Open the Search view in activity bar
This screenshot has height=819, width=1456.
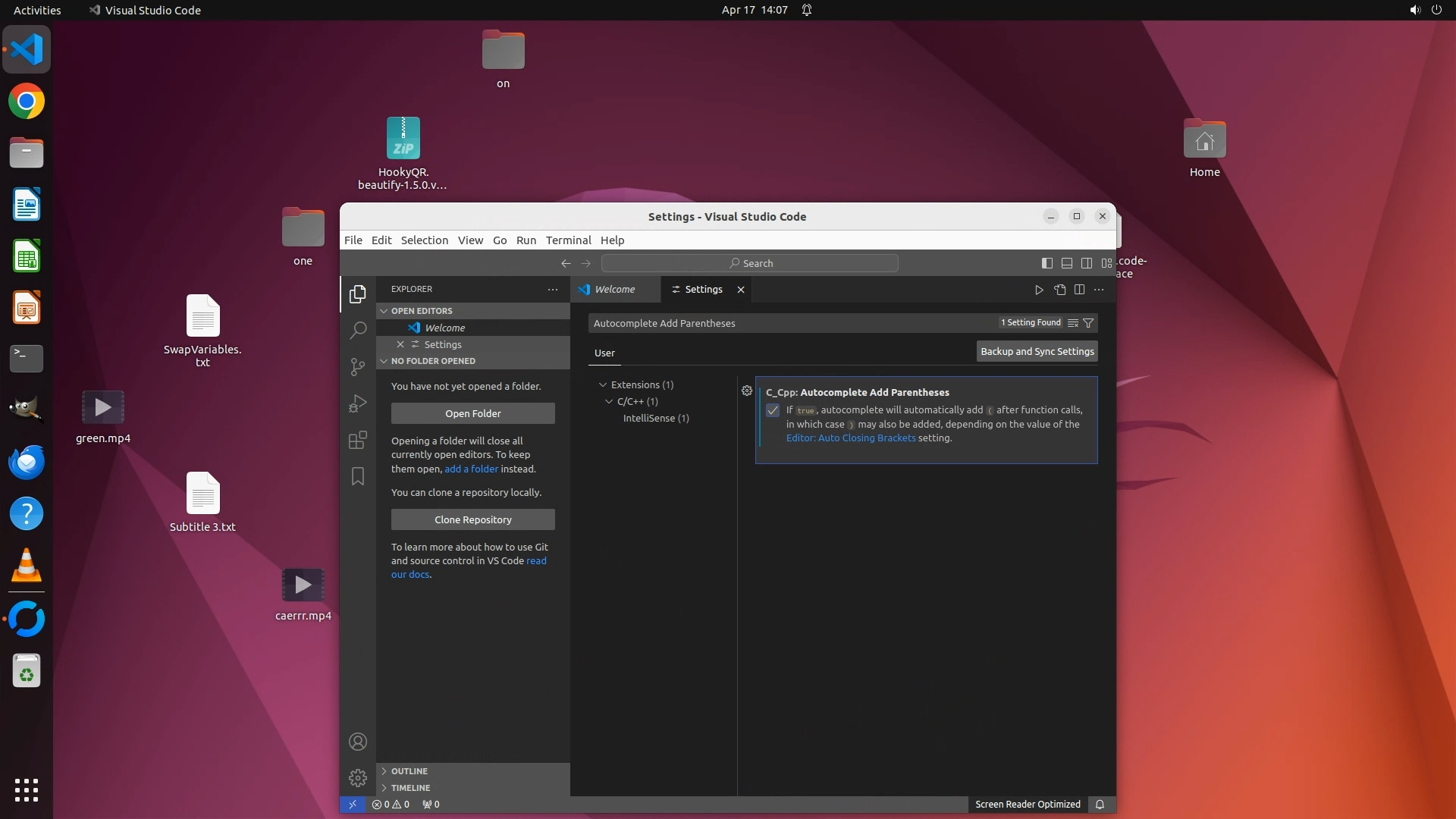[358, 331]
